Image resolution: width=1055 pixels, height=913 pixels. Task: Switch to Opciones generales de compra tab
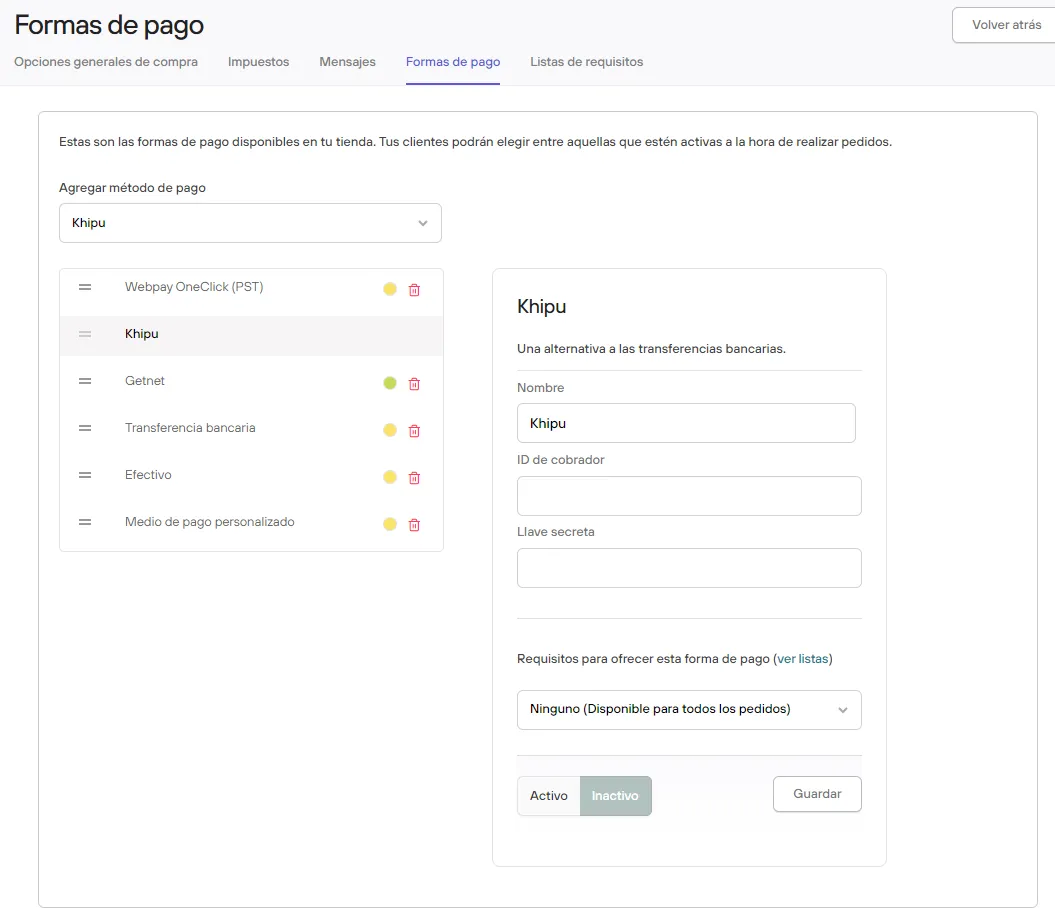(x=106, y=62)
